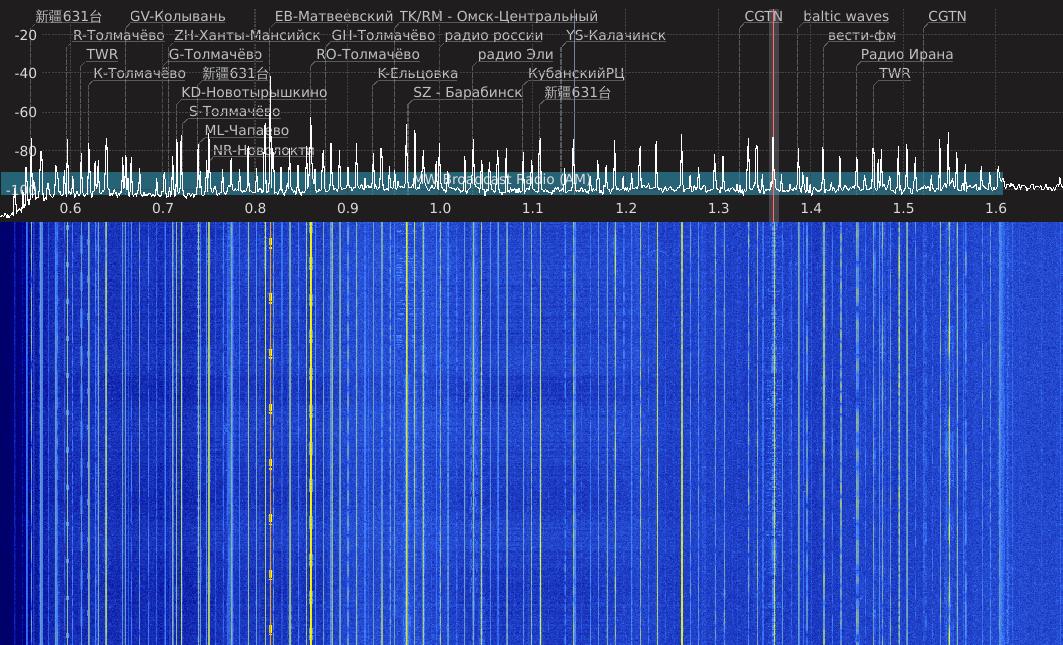Select the GV-Колывань bookmark label
The height and width of the screenshot is (645, 1063).
click(x=178, y=16)
